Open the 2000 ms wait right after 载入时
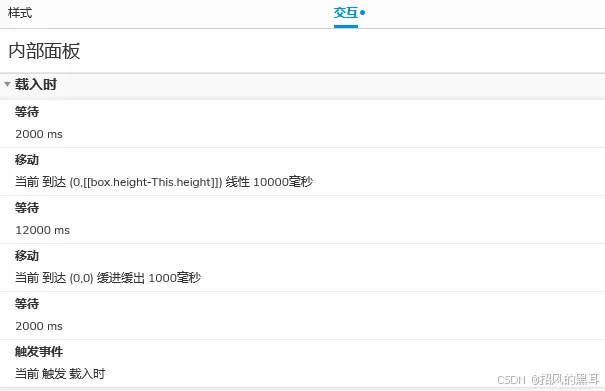The height and width of the screenshot is (391, 605). pos(39,134)
